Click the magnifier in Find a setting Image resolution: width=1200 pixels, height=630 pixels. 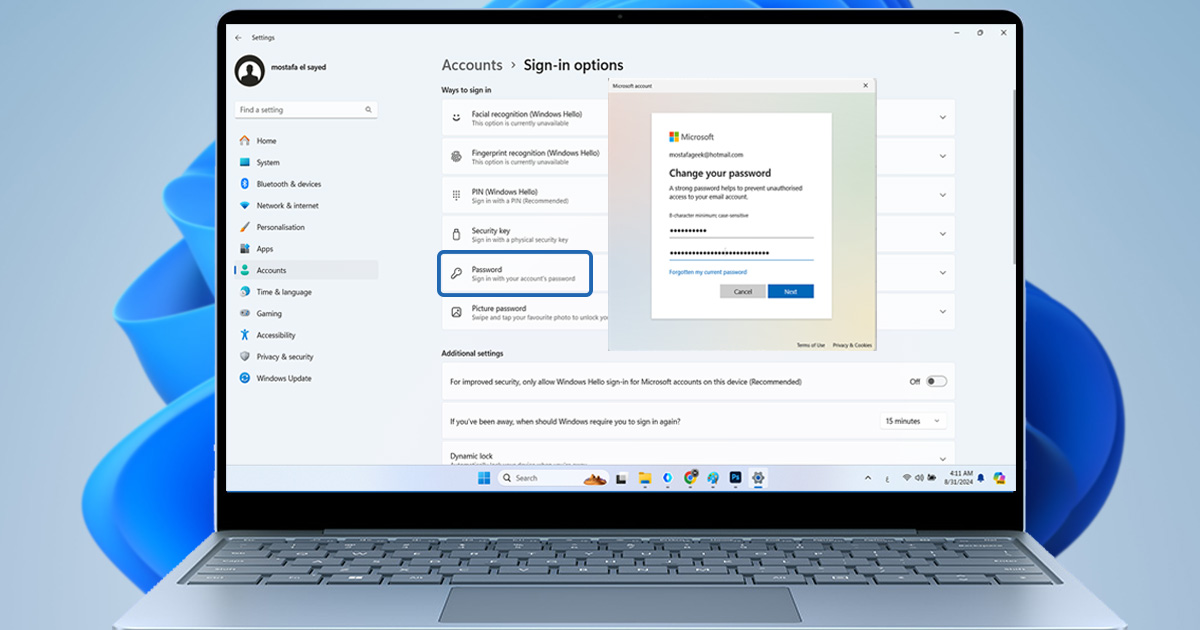click(x=368, y=110)
